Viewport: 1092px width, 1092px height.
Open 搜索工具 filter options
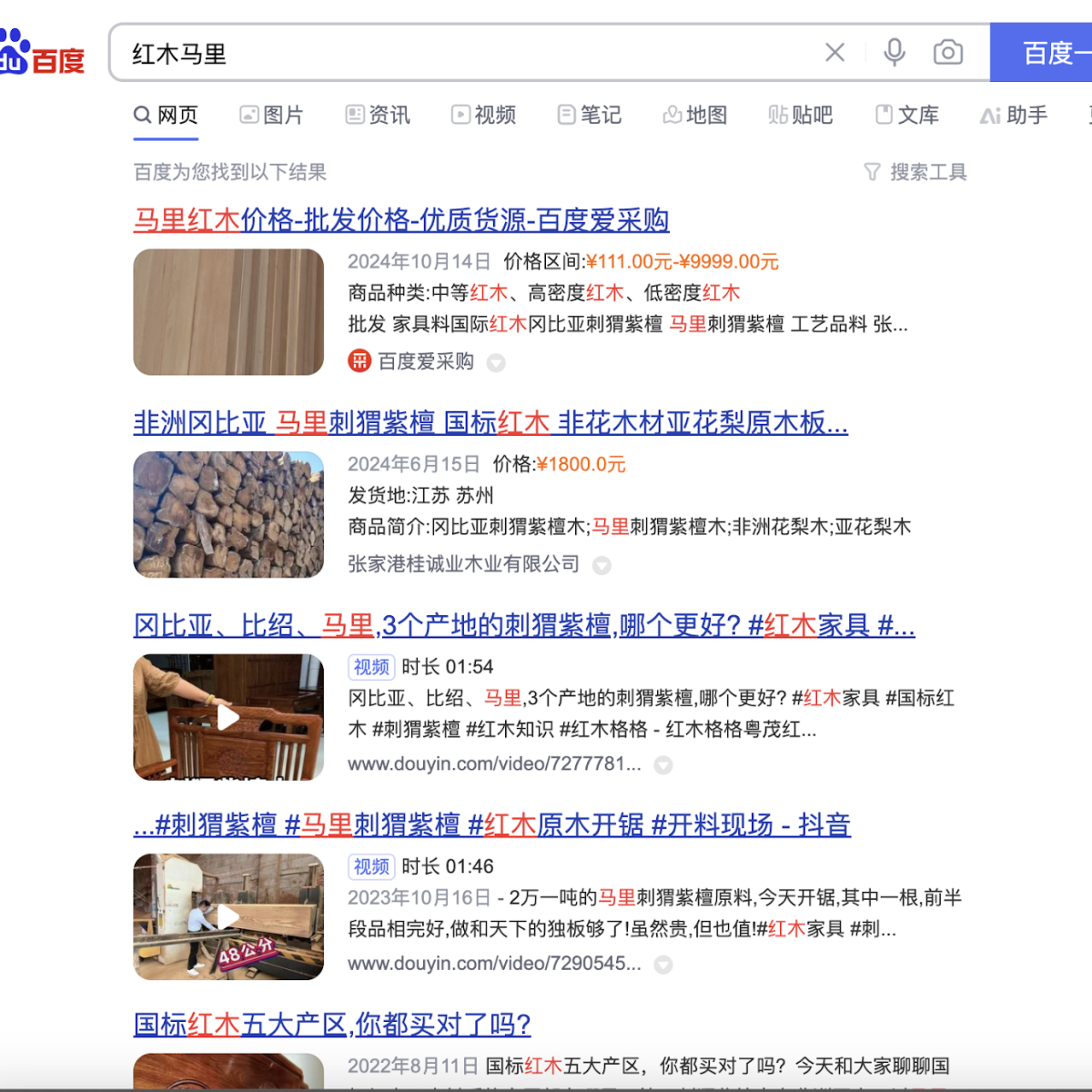point(915,172)
